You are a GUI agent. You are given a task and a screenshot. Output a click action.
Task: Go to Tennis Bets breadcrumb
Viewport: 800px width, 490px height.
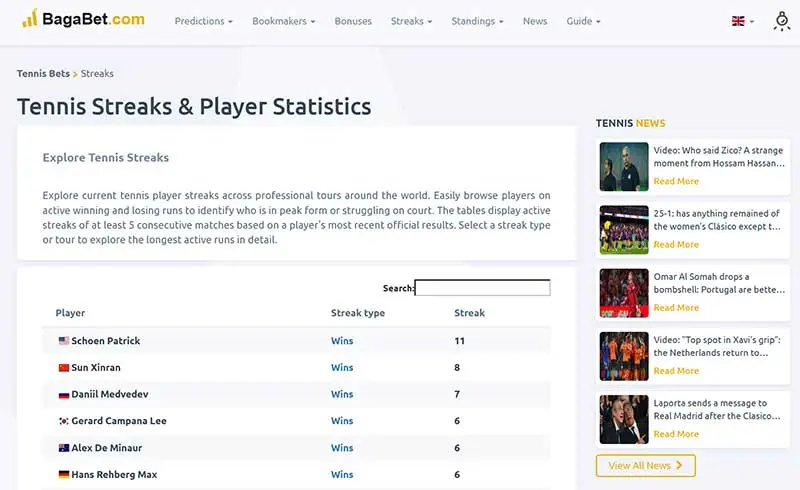click(x=43, y=74)
